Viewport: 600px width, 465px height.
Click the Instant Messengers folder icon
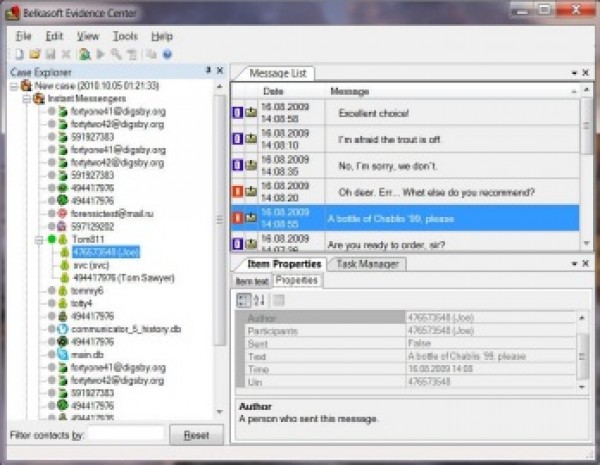39,98
